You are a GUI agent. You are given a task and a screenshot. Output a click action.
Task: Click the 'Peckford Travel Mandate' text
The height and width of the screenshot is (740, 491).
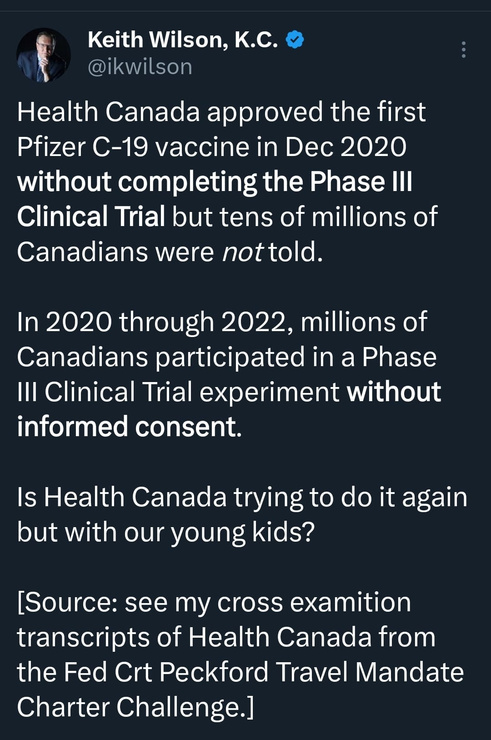pos(312,673)
